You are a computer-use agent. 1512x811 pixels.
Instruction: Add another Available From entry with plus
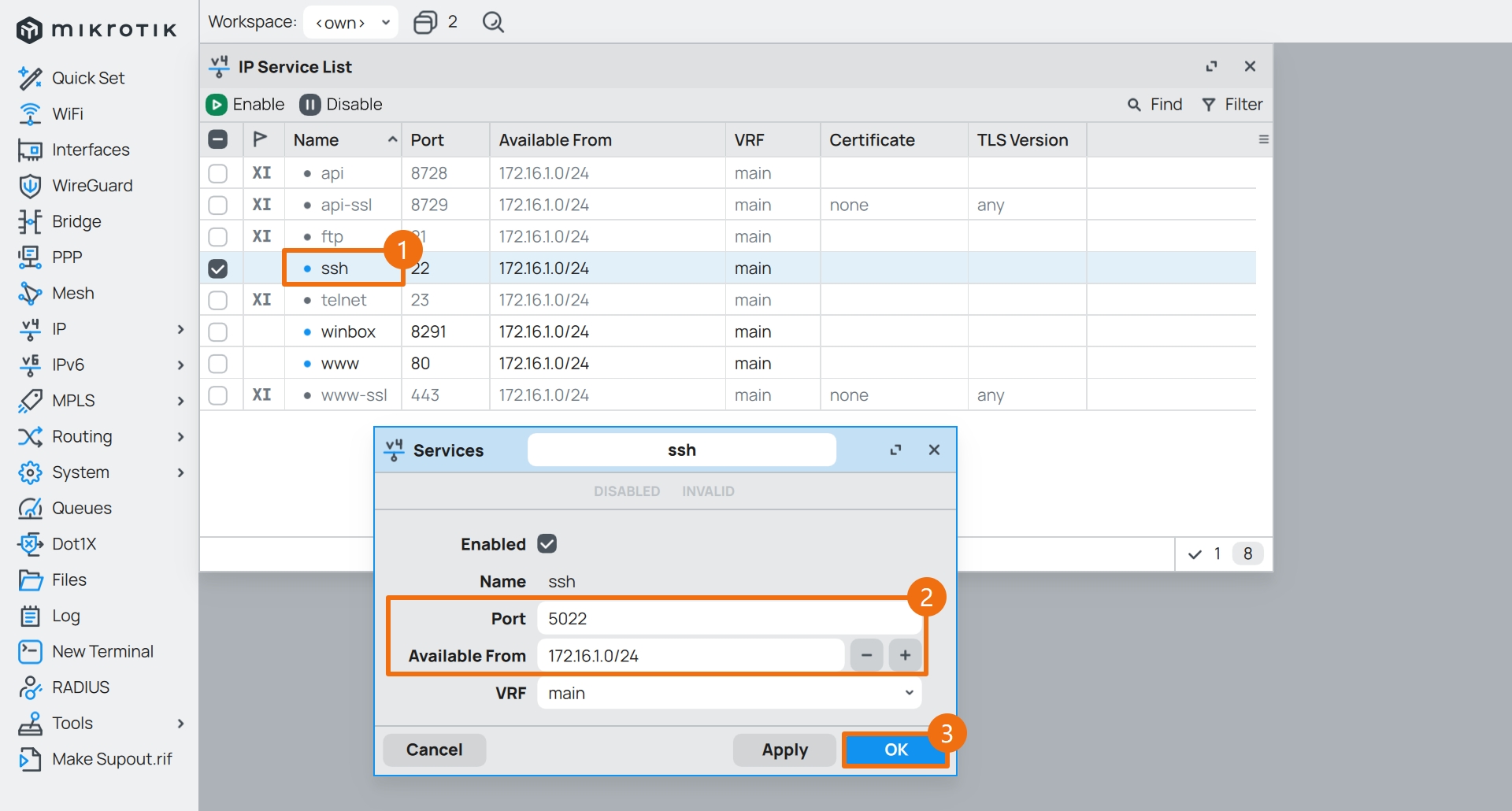click(x=906, y=655)
